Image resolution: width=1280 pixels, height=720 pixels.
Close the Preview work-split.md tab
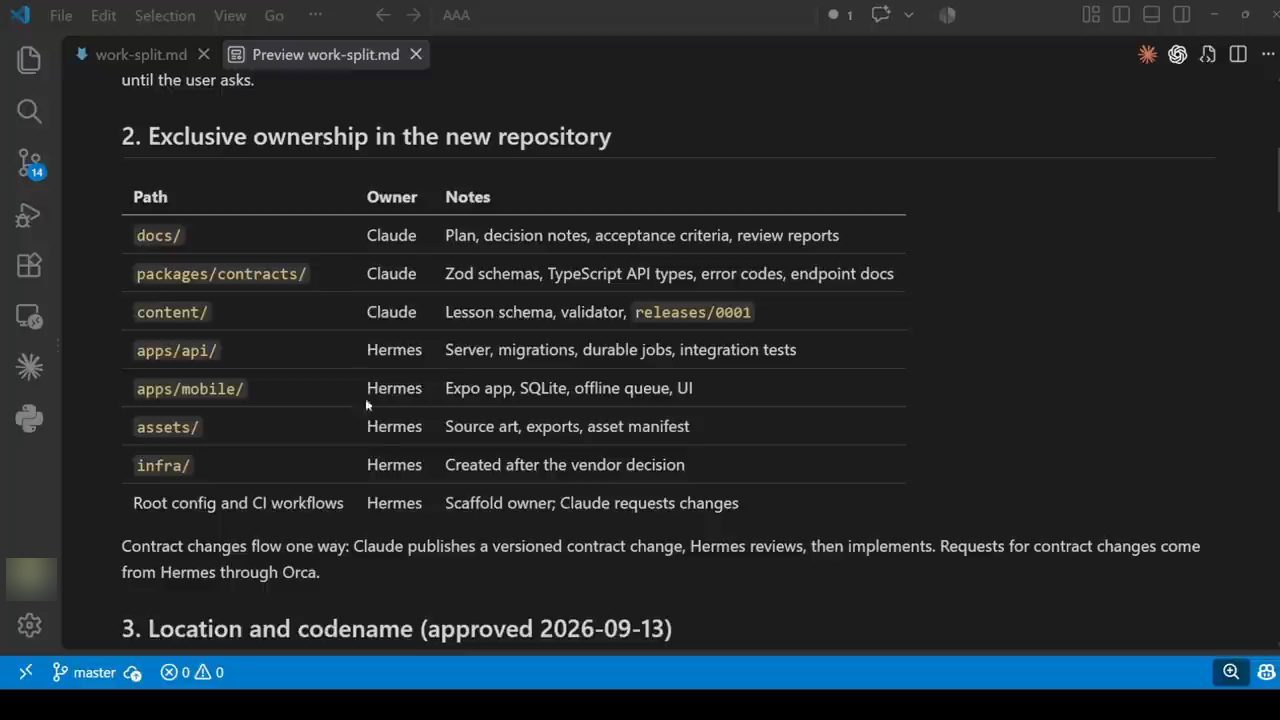[416, 55]
